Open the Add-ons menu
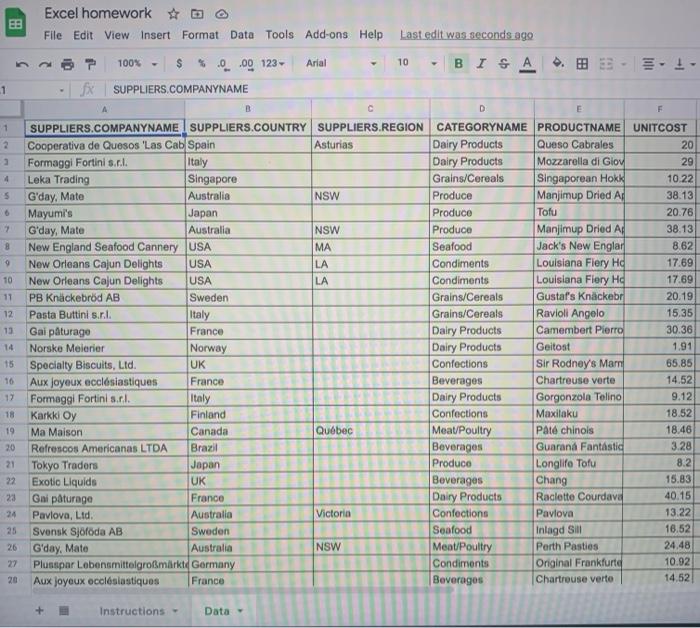The height and width of the screenshot is (628, 700). click(x=326, y=34)
